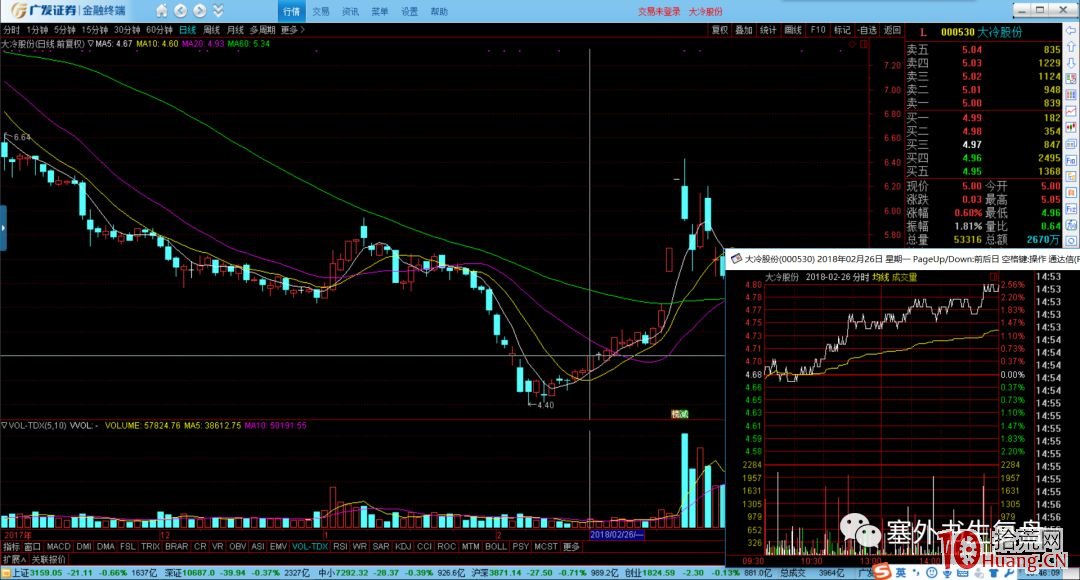This screenshot has width=1080, height=580.
Task: Open the 多周期 multi-period view
Action: [x=262, y=30]
